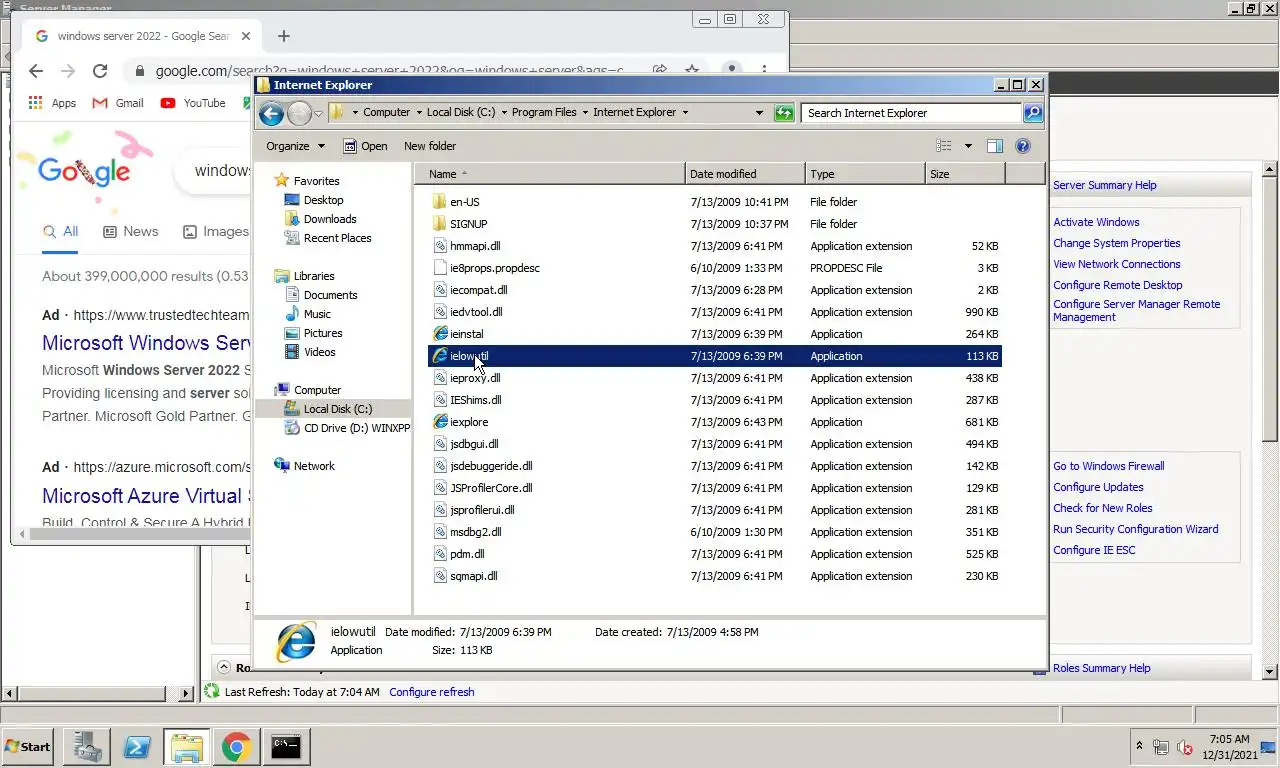The width and height of the screenshot is (1280, 768).
Task: Click the Explorer Forward navigation arrow
Action: (x=299, y=113)
